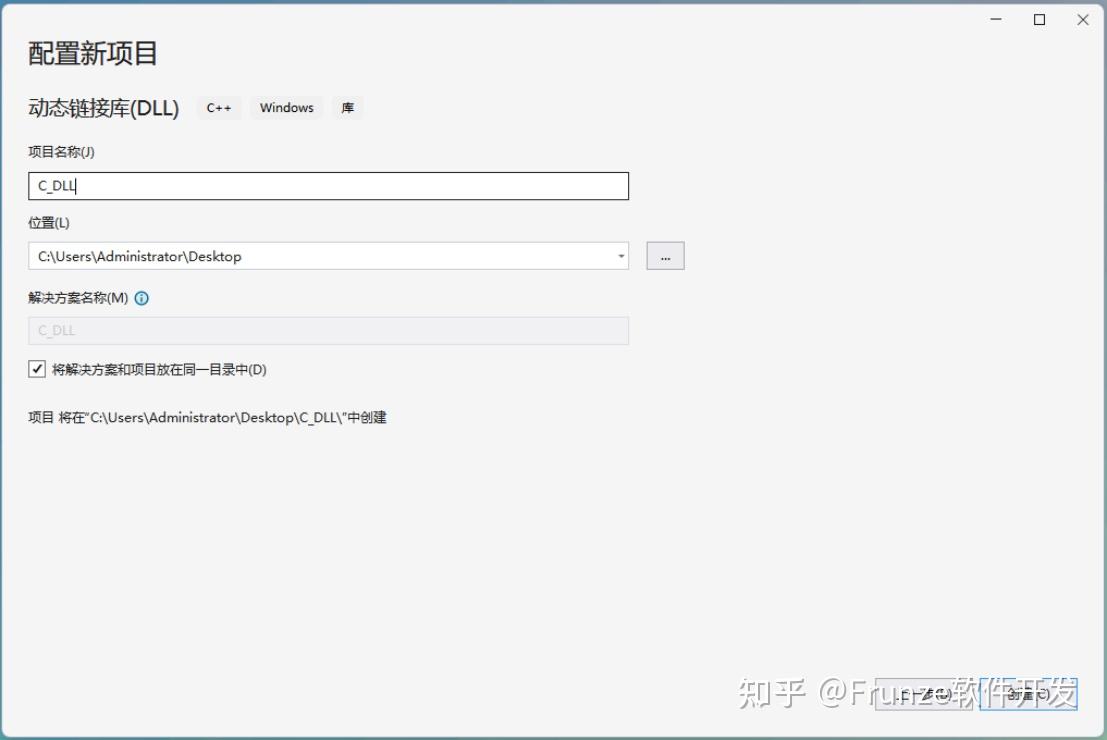Click the close X icon of the dialog

1082,19
